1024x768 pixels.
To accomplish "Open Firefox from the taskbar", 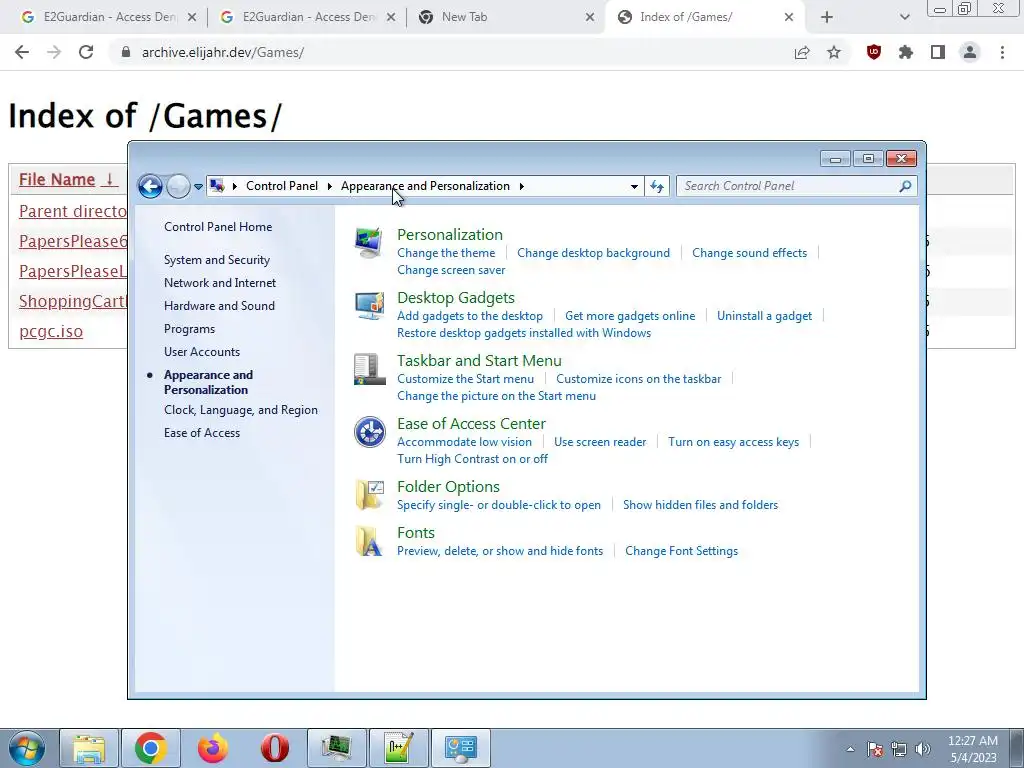I will tap(213, 748).
